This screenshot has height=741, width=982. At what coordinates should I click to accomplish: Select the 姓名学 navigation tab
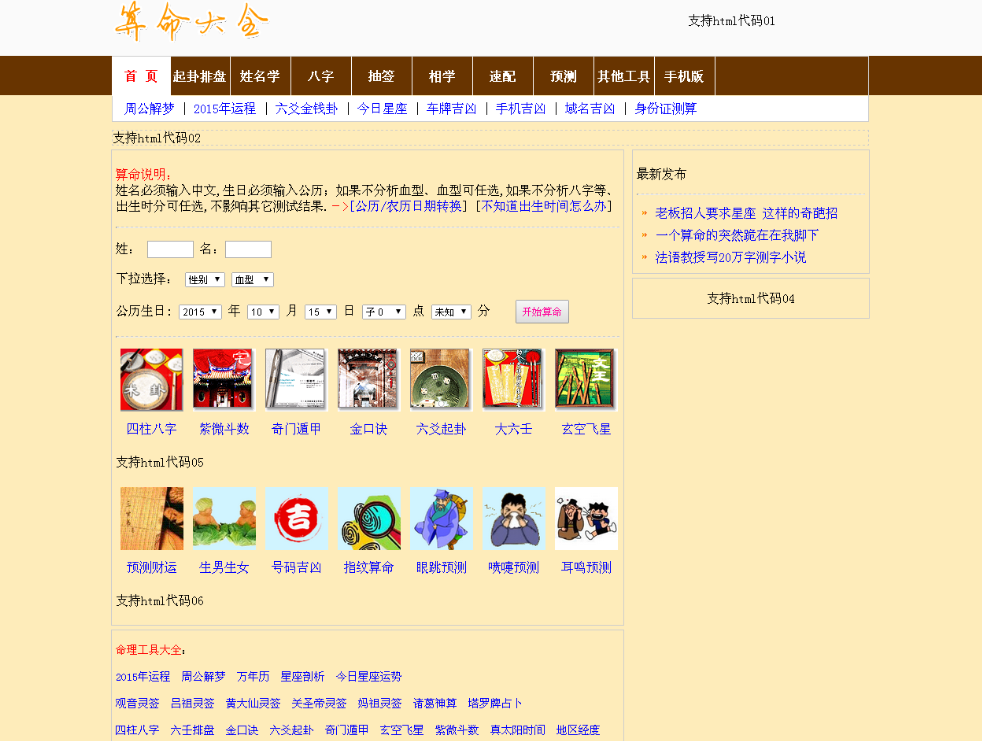tap(260, 76)
